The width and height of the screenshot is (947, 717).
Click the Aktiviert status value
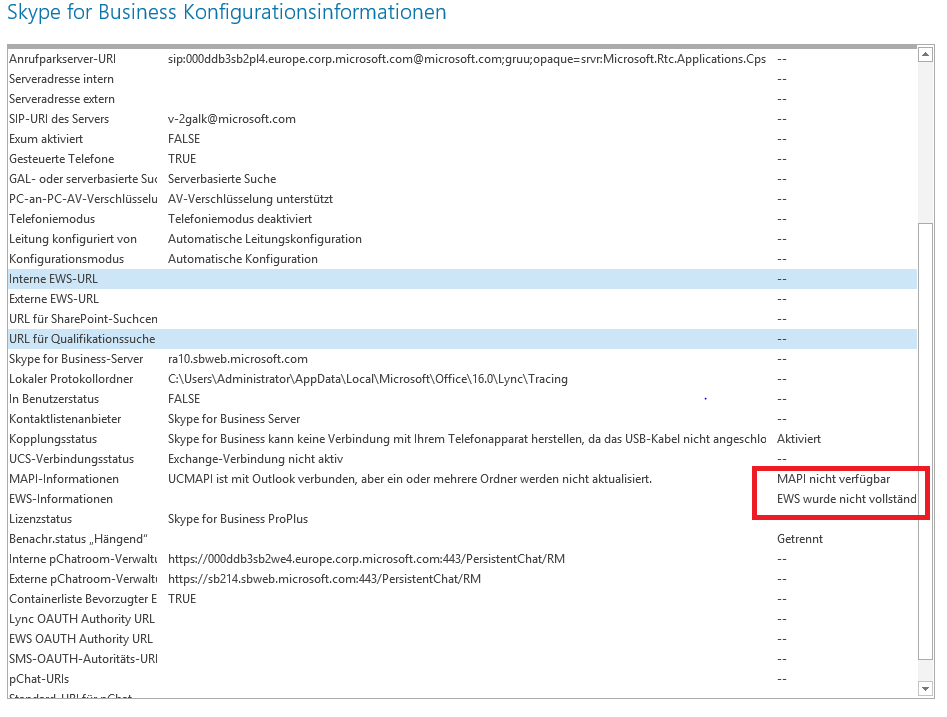click(x=798, y=439)
